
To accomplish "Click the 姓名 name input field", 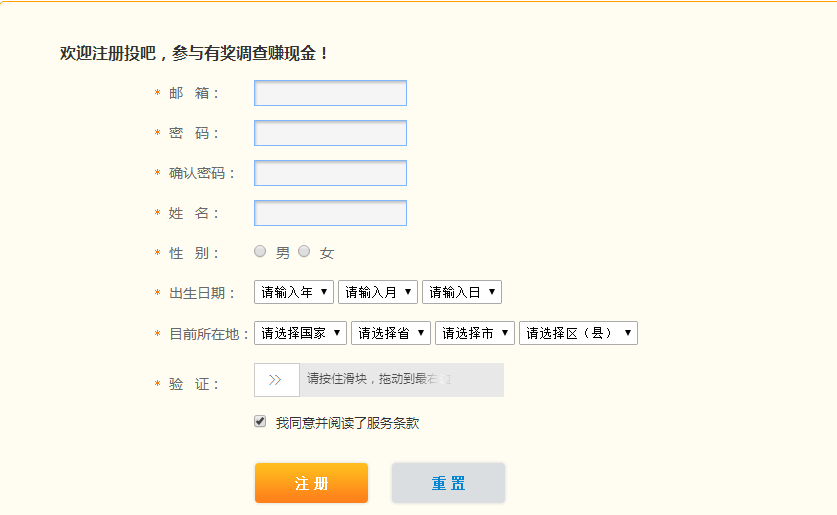I will point(330,213).
